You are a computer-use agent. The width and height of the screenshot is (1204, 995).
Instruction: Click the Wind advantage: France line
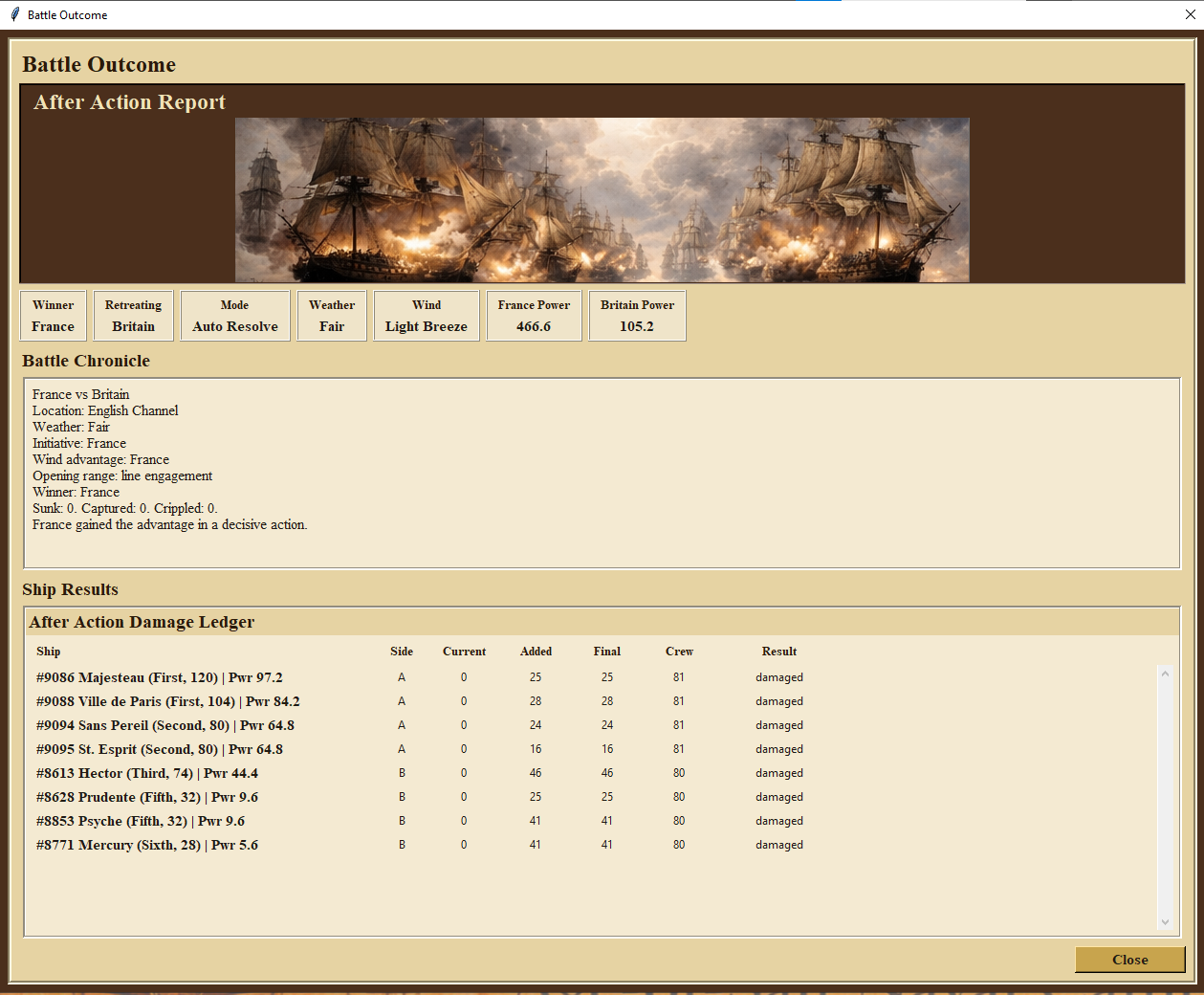100,459
